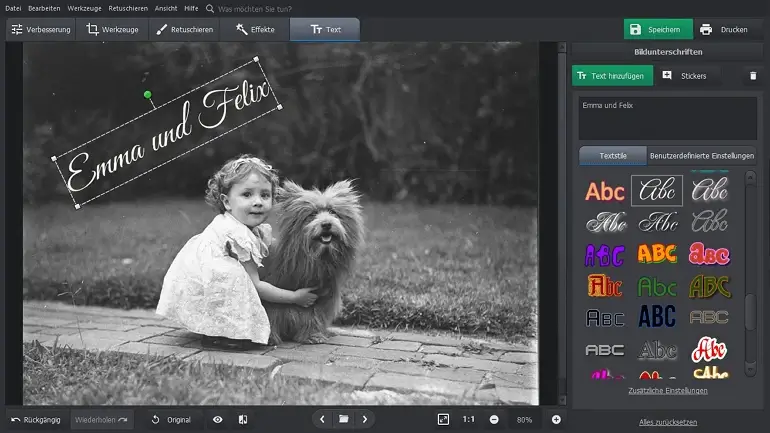This screenshot has height=433, width=770.
Task: Choose the grey serif Abc text style
Action: tap(658, 350)
